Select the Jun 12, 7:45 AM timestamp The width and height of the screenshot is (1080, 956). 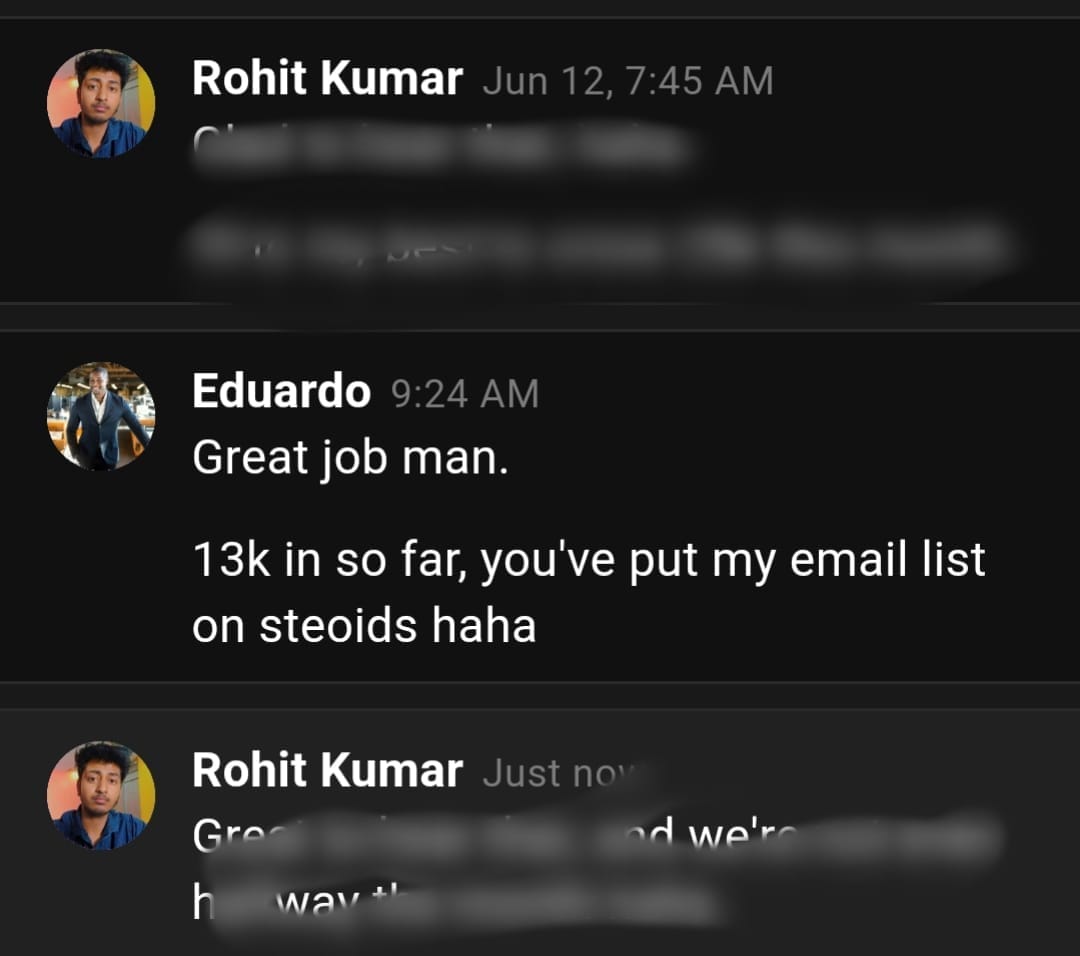[x=628, y=81]
